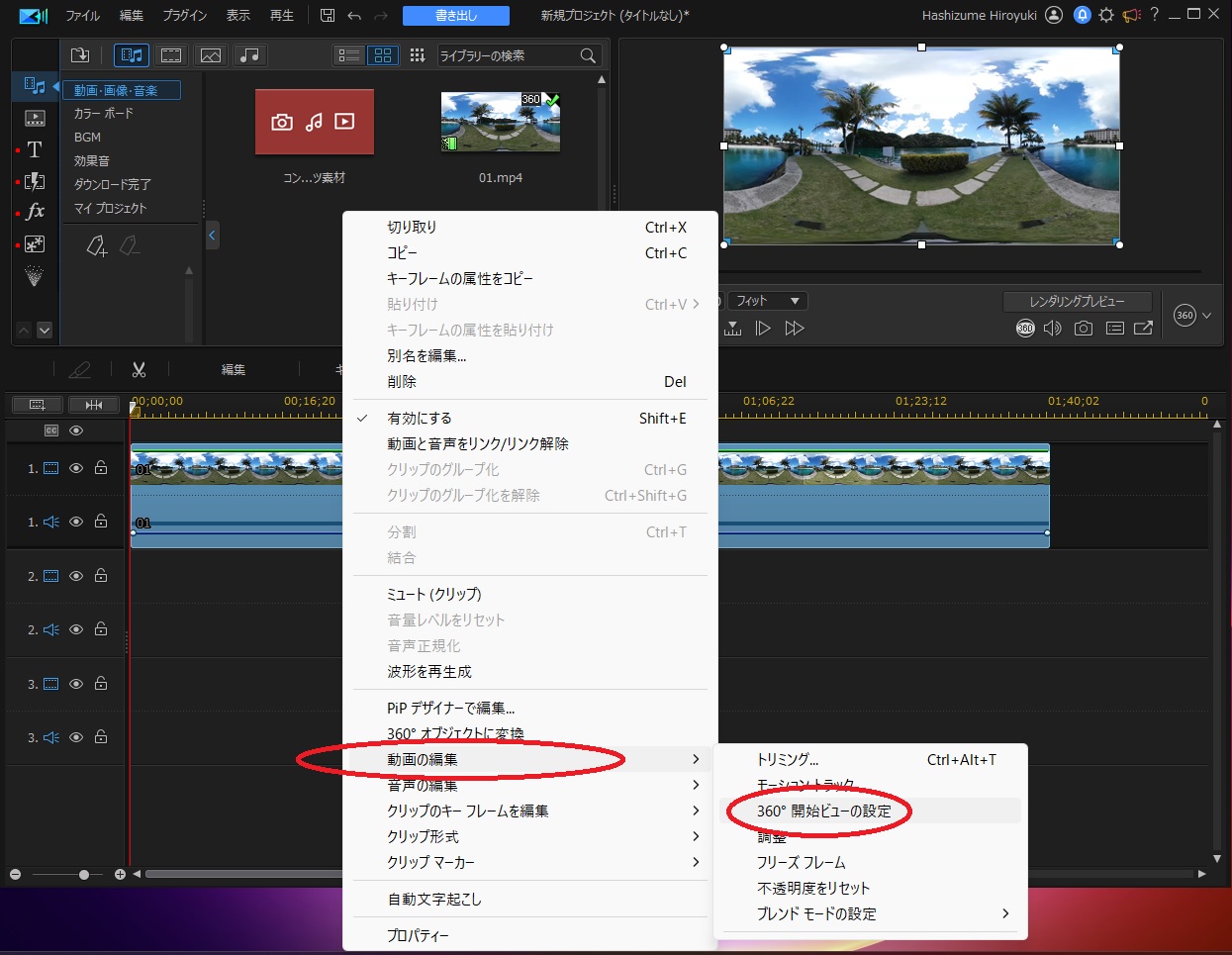1232x955 pixels.
Task: Lock video track 1
Action: pos(101,468)
